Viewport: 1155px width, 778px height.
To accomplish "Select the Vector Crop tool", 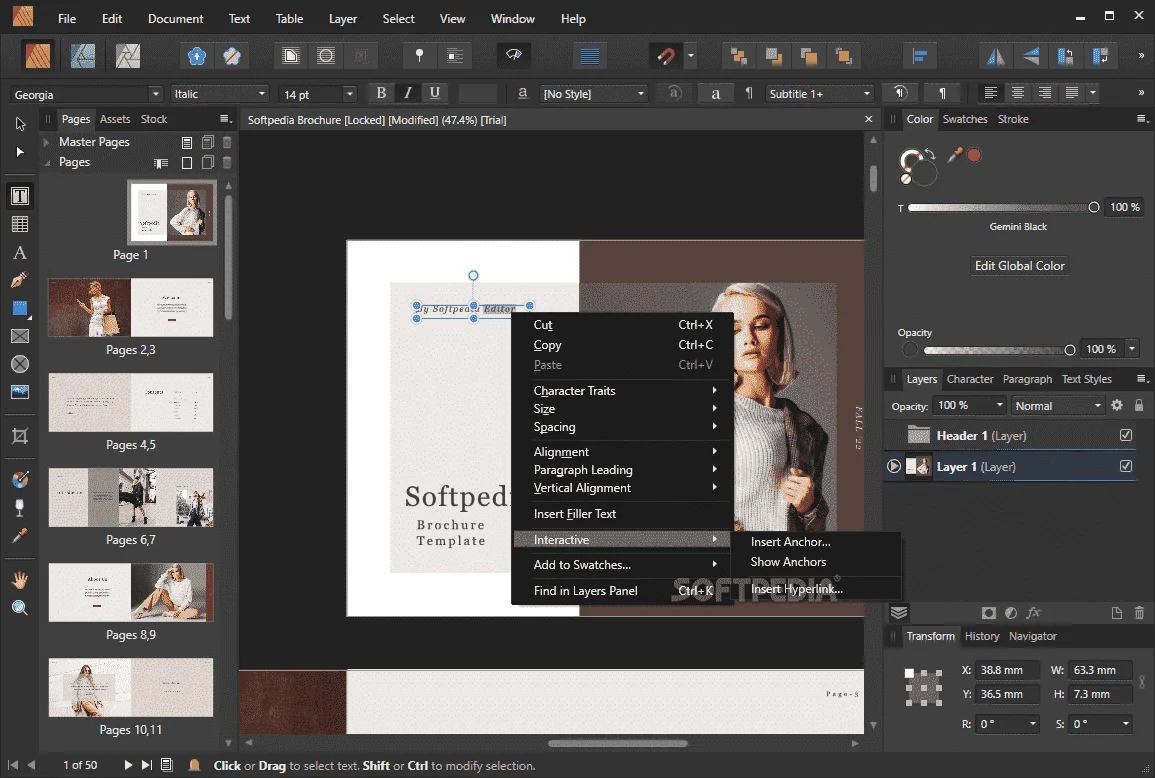I will [x=20, y=435].
